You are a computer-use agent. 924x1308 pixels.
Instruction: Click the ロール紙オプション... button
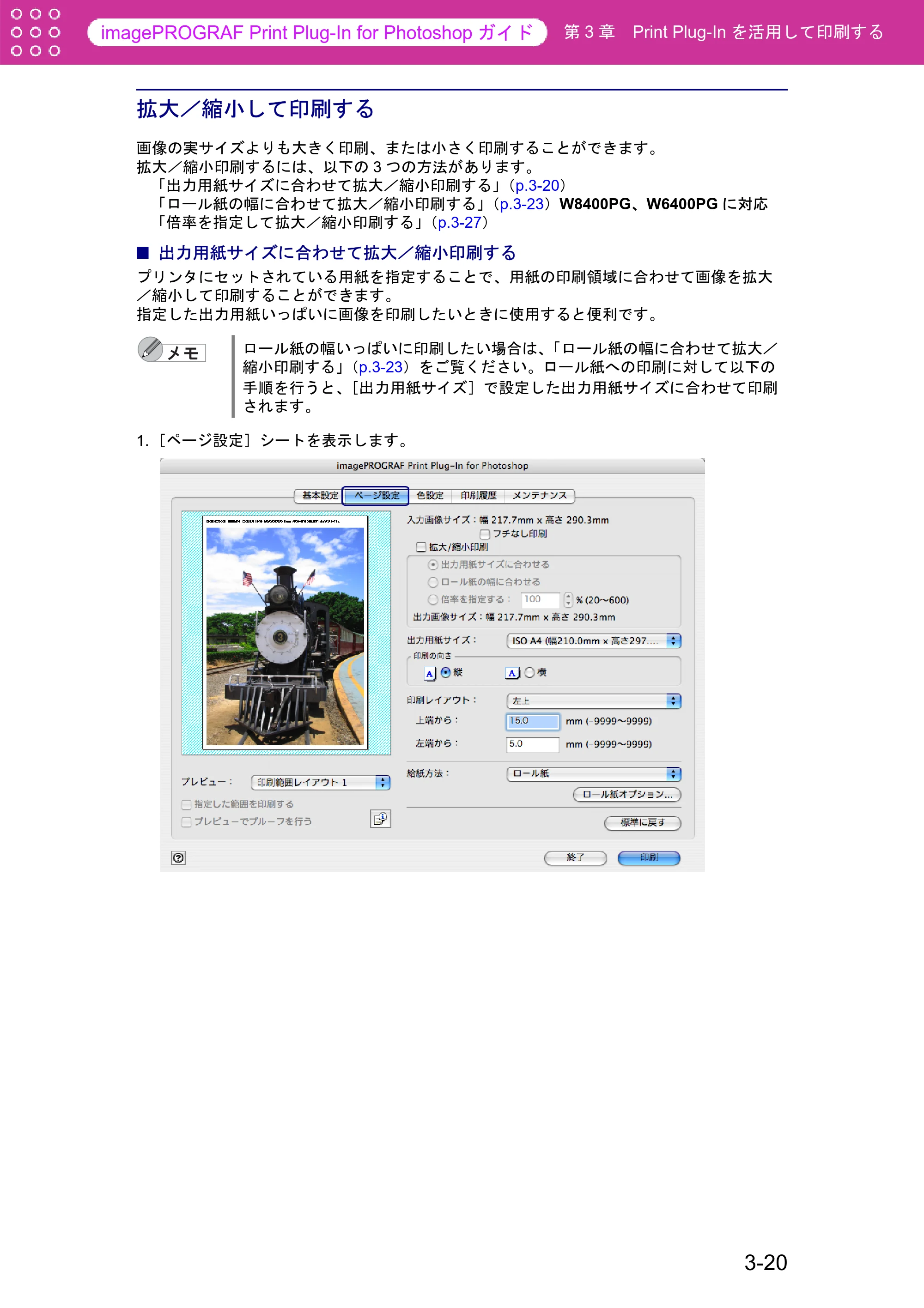626,794
